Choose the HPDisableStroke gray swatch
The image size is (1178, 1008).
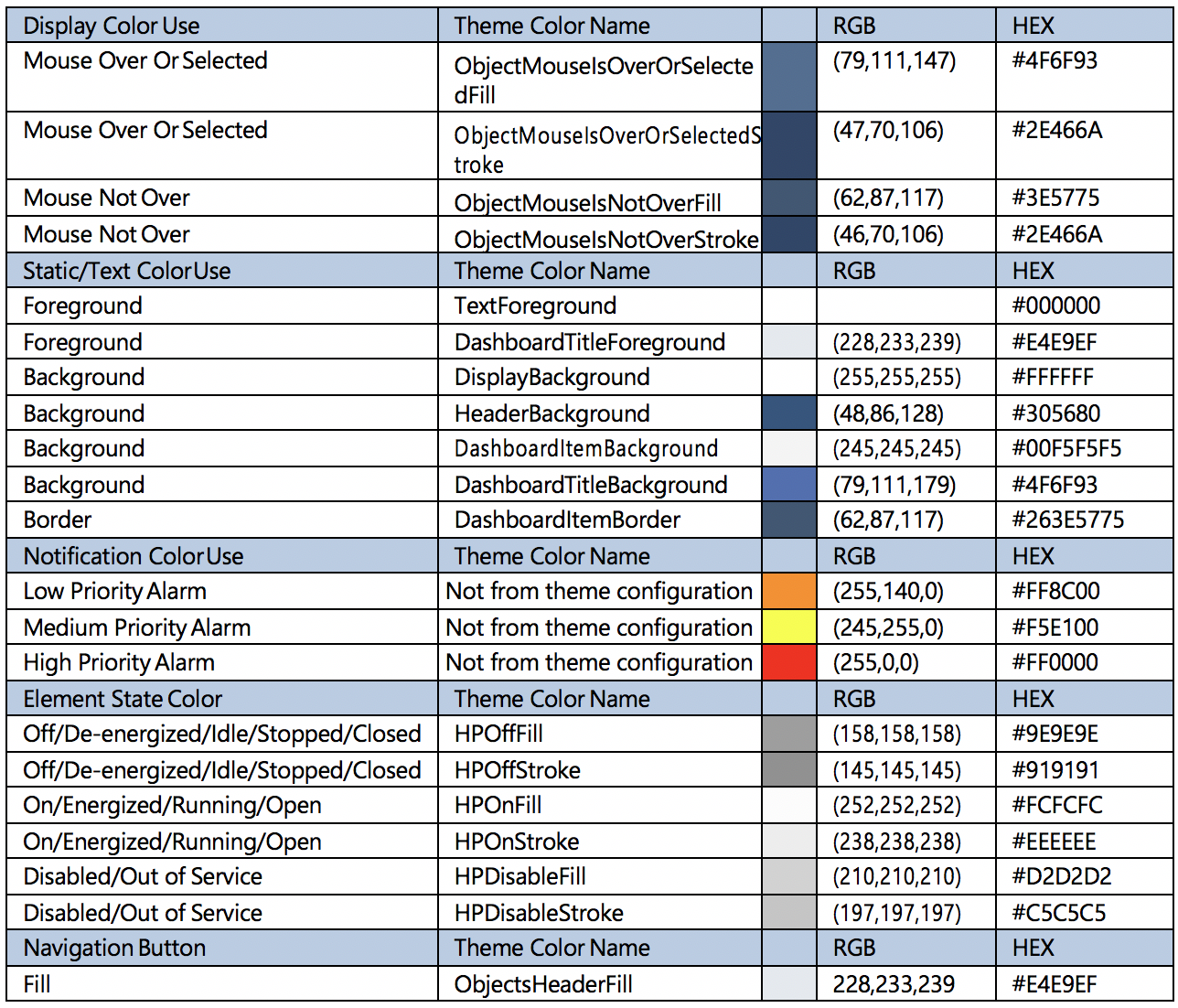(x=788, y=913)
